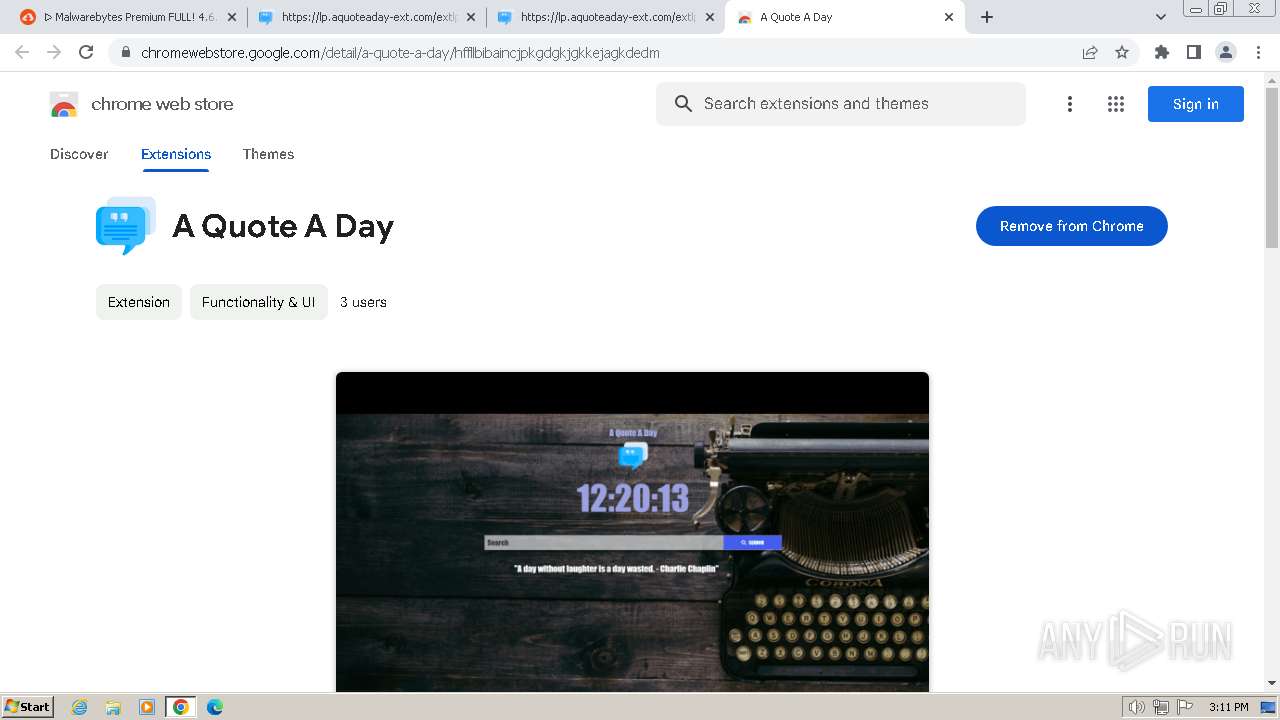Click the A Quote A Day heading
The height and width of the screenshot is (720, 1280).
pyautogui.click(x=283, y=226)
